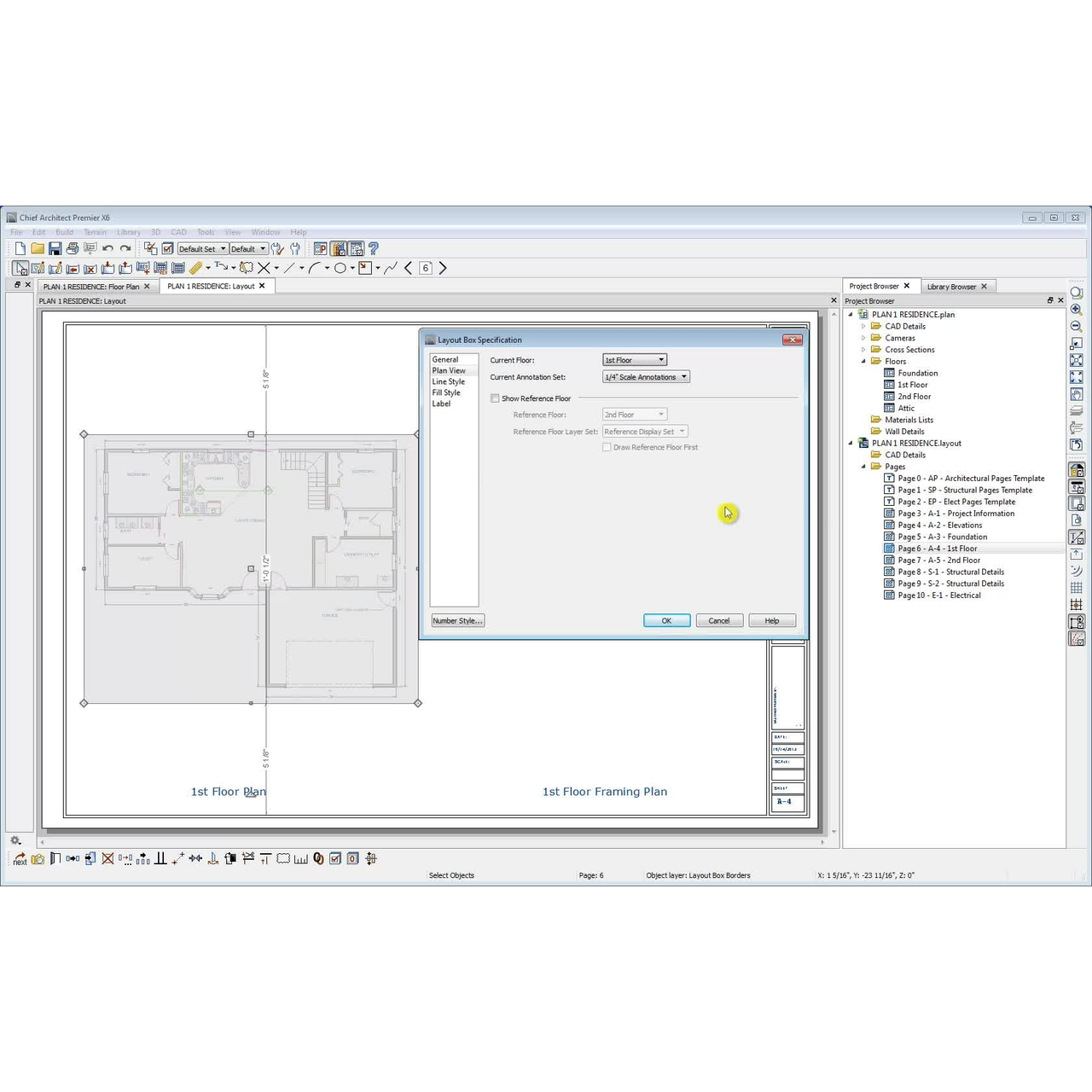
Task: Click the camera icon in bottom toolbar
Action: pos(38,859)
